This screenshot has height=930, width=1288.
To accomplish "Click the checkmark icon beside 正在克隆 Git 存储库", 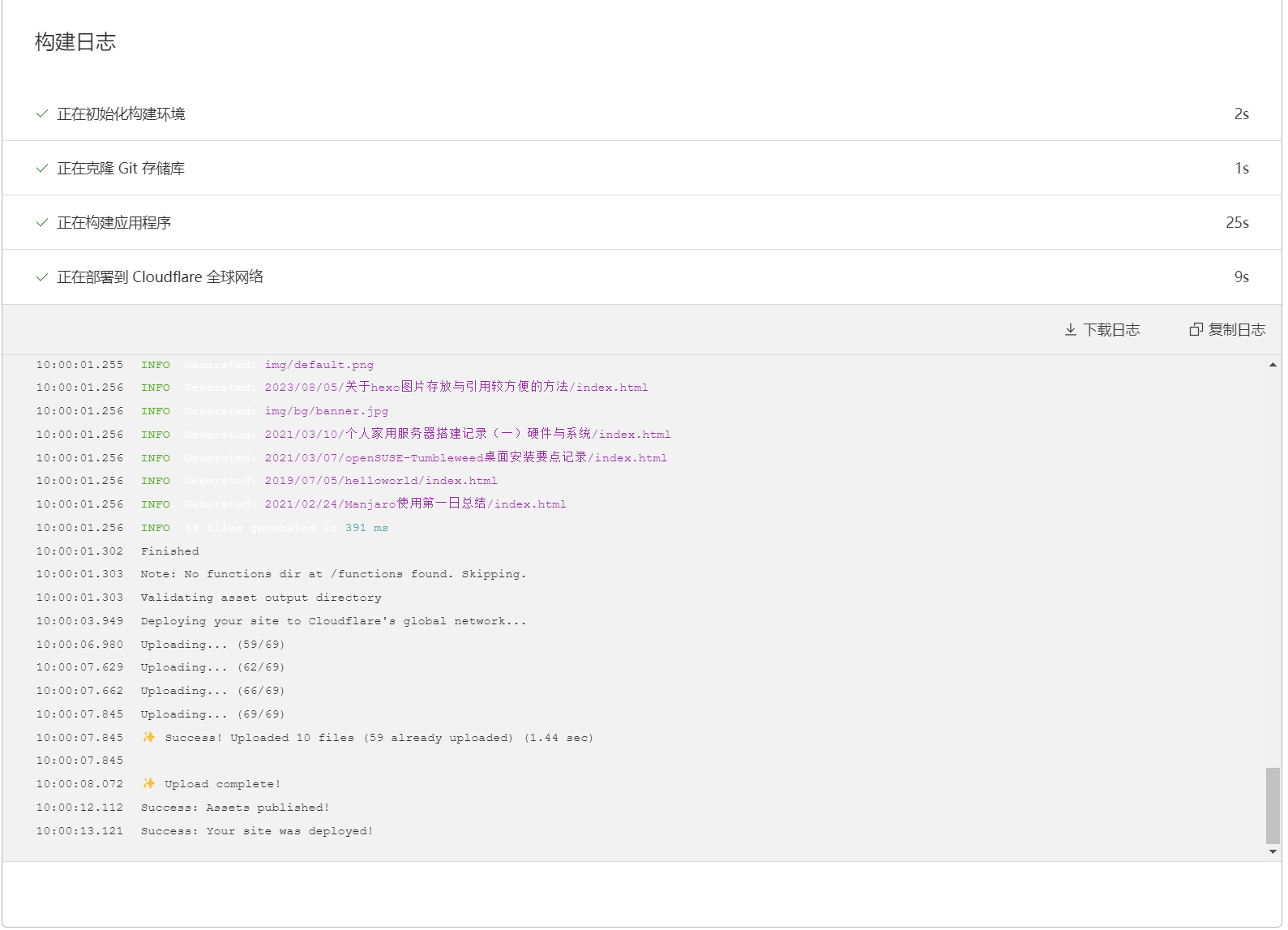I will (x=42, y=169).
